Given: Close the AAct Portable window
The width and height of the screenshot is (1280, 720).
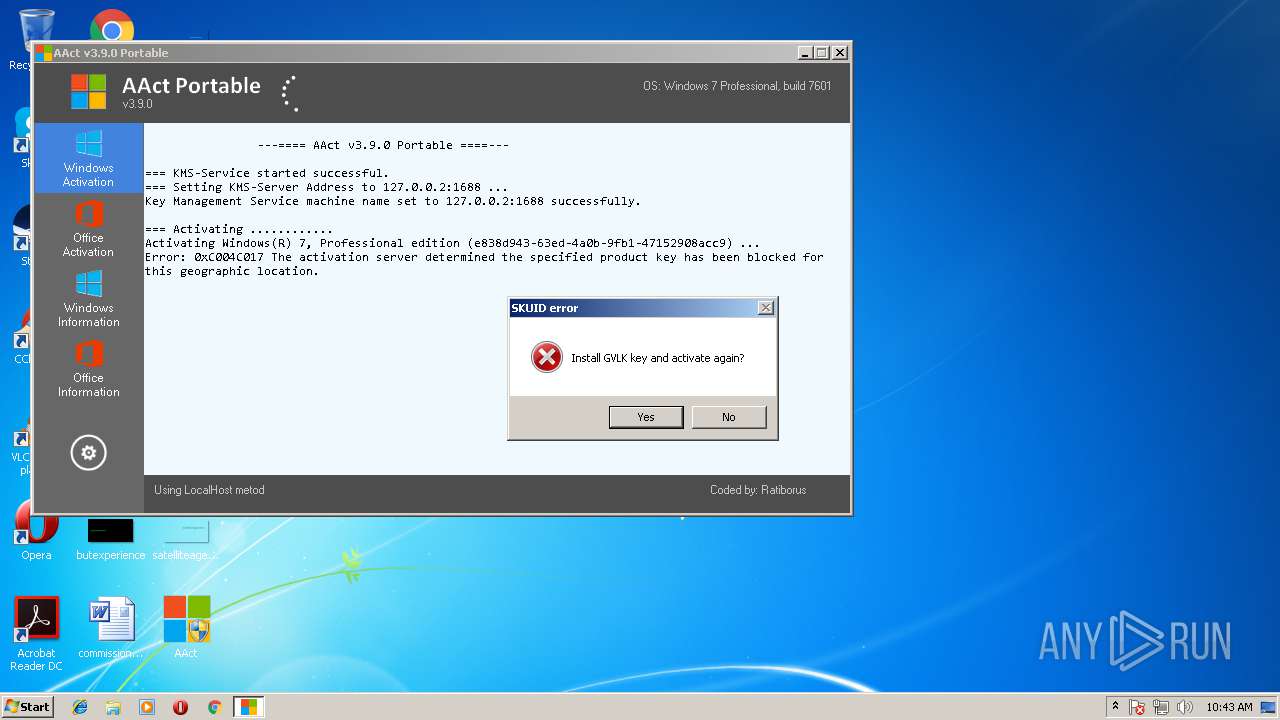Looking at the screenshot, I should 840,53.
